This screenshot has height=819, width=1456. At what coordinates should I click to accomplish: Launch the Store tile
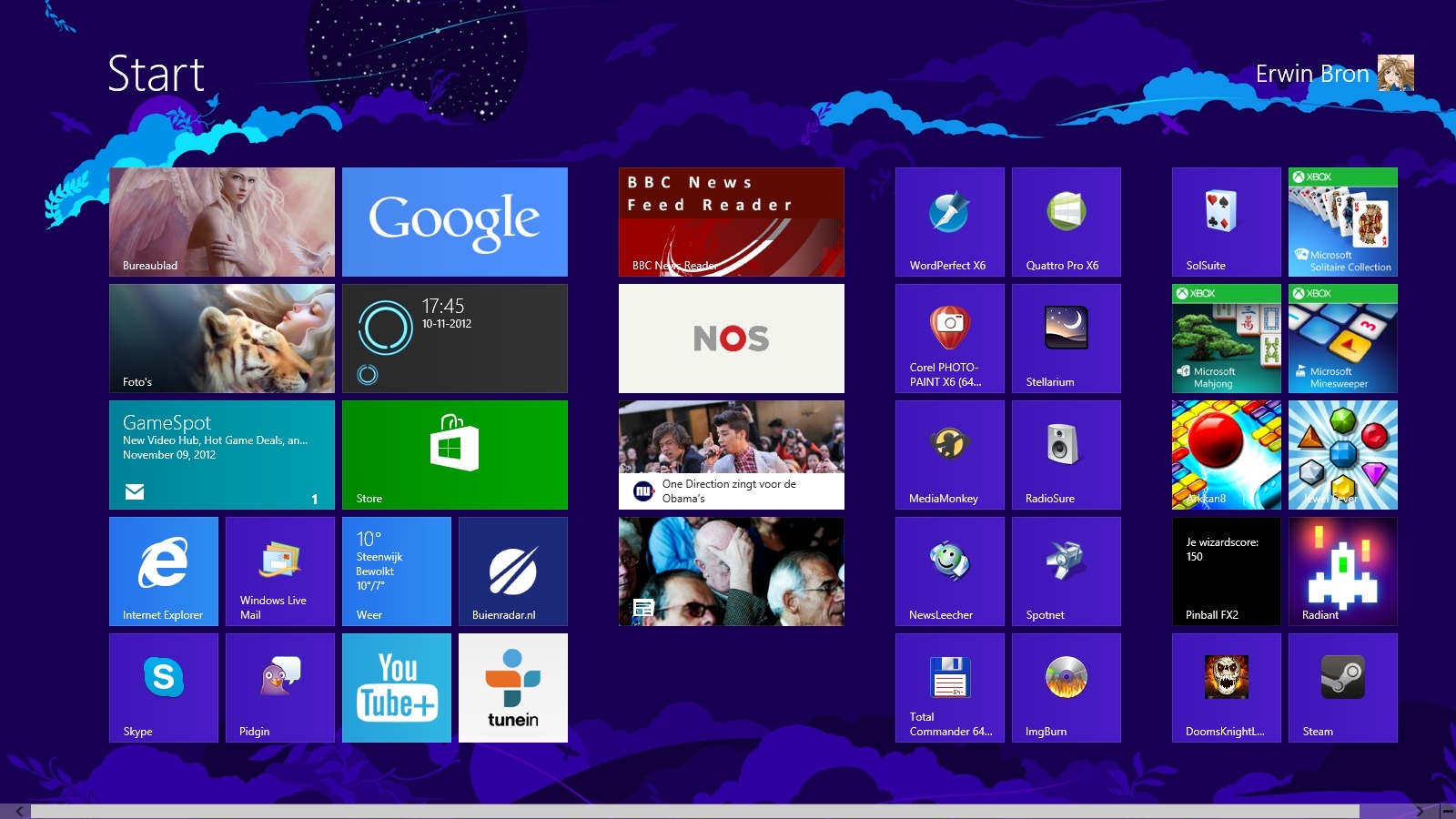pyautogui.click(x=455, y=455)
